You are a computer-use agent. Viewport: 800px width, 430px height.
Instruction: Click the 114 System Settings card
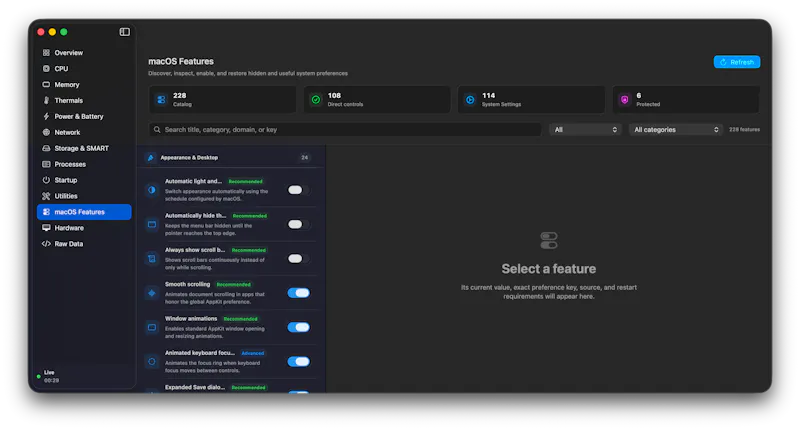pyautogui.click(x=531, y=99)
